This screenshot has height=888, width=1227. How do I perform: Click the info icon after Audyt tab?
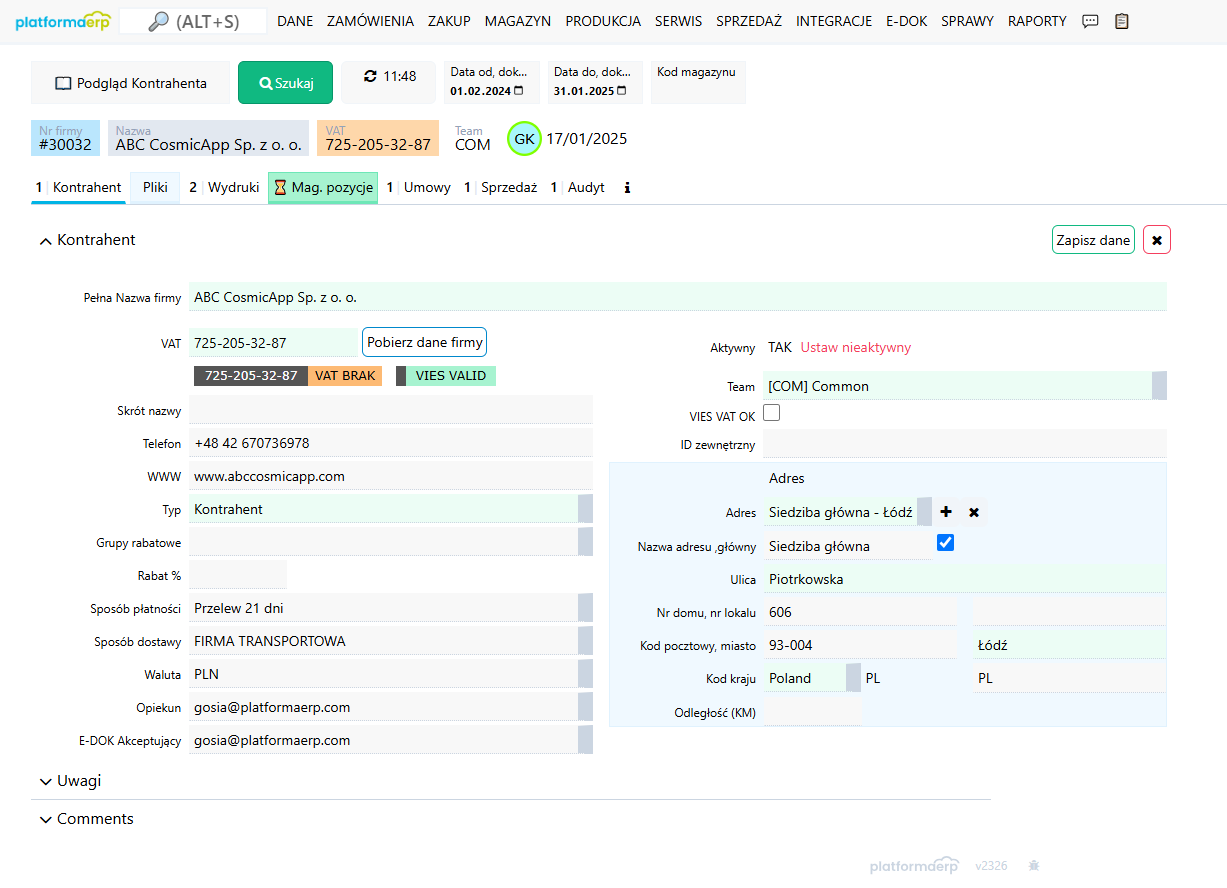tap(627, 188)
